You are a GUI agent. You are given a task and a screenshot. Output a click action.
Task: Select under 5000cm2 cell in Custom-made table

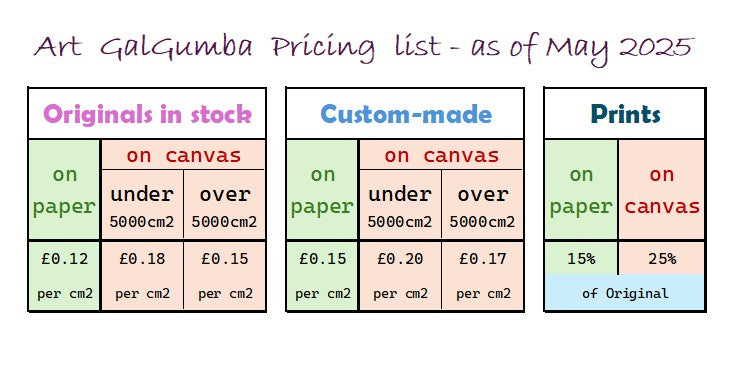400,205
